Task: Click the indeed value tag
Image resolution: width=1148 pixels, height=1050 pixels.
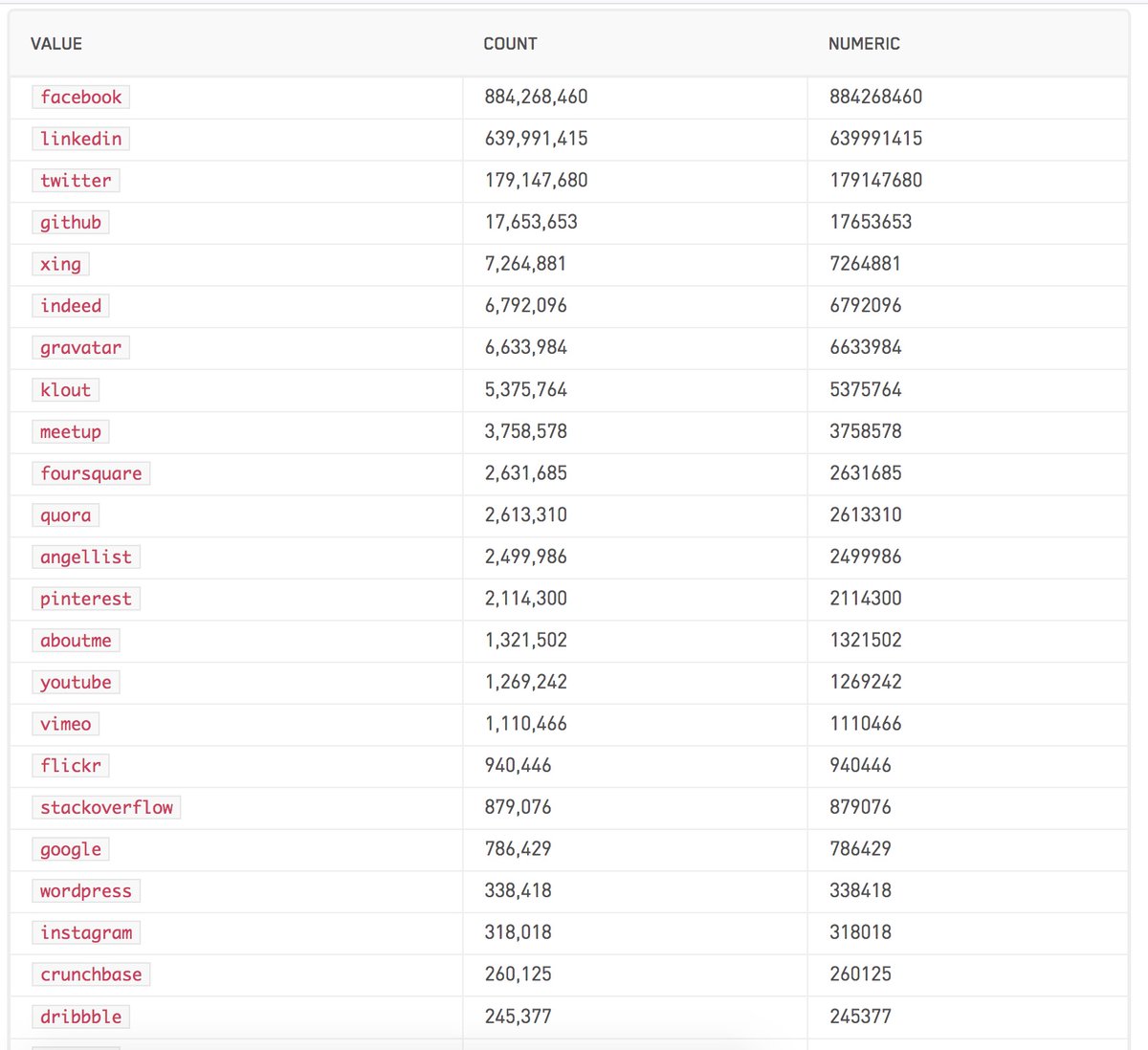Action: [71, 306]
